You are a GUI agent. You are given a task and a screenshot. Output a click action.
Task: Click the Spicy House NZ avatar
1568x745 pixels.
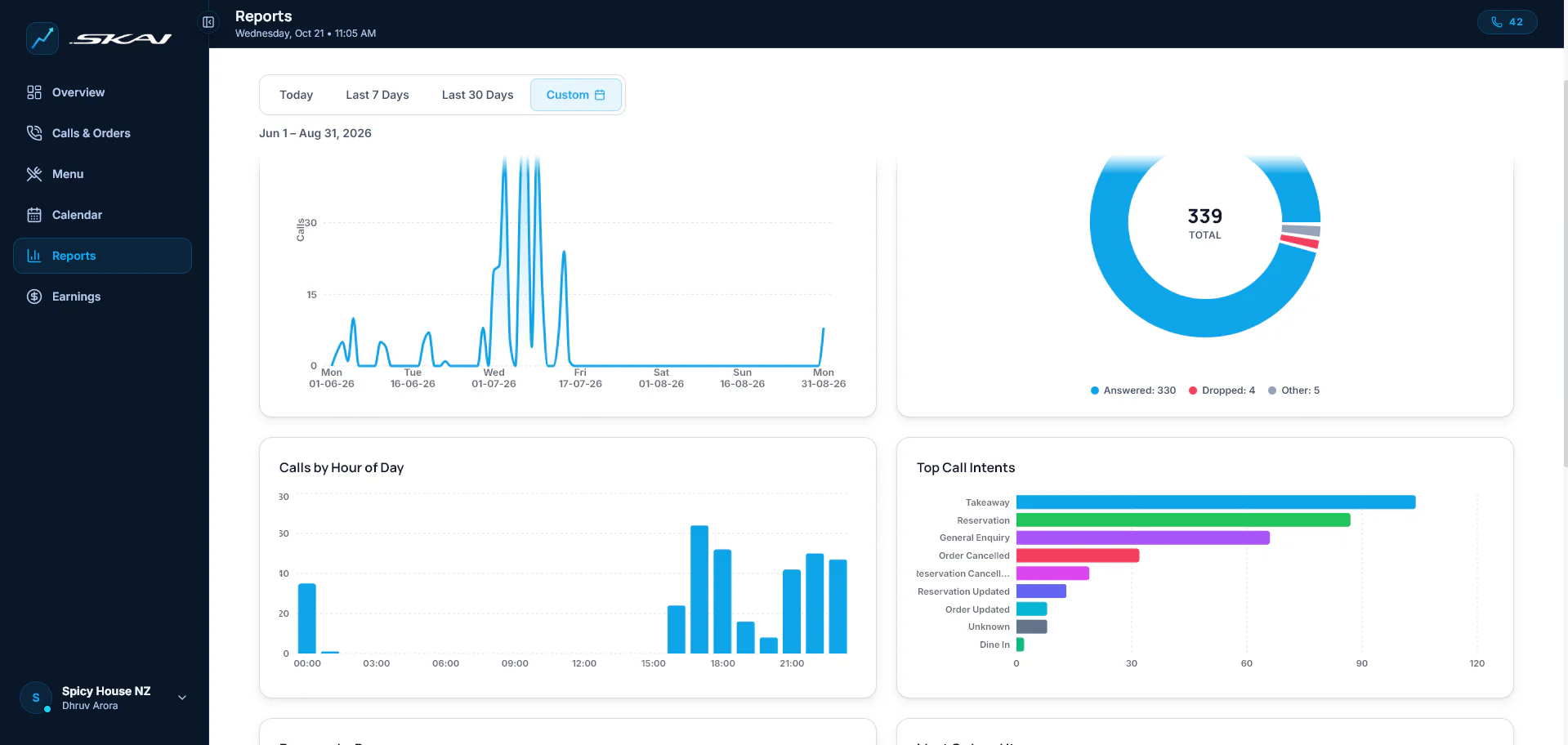tap(36, 698)
